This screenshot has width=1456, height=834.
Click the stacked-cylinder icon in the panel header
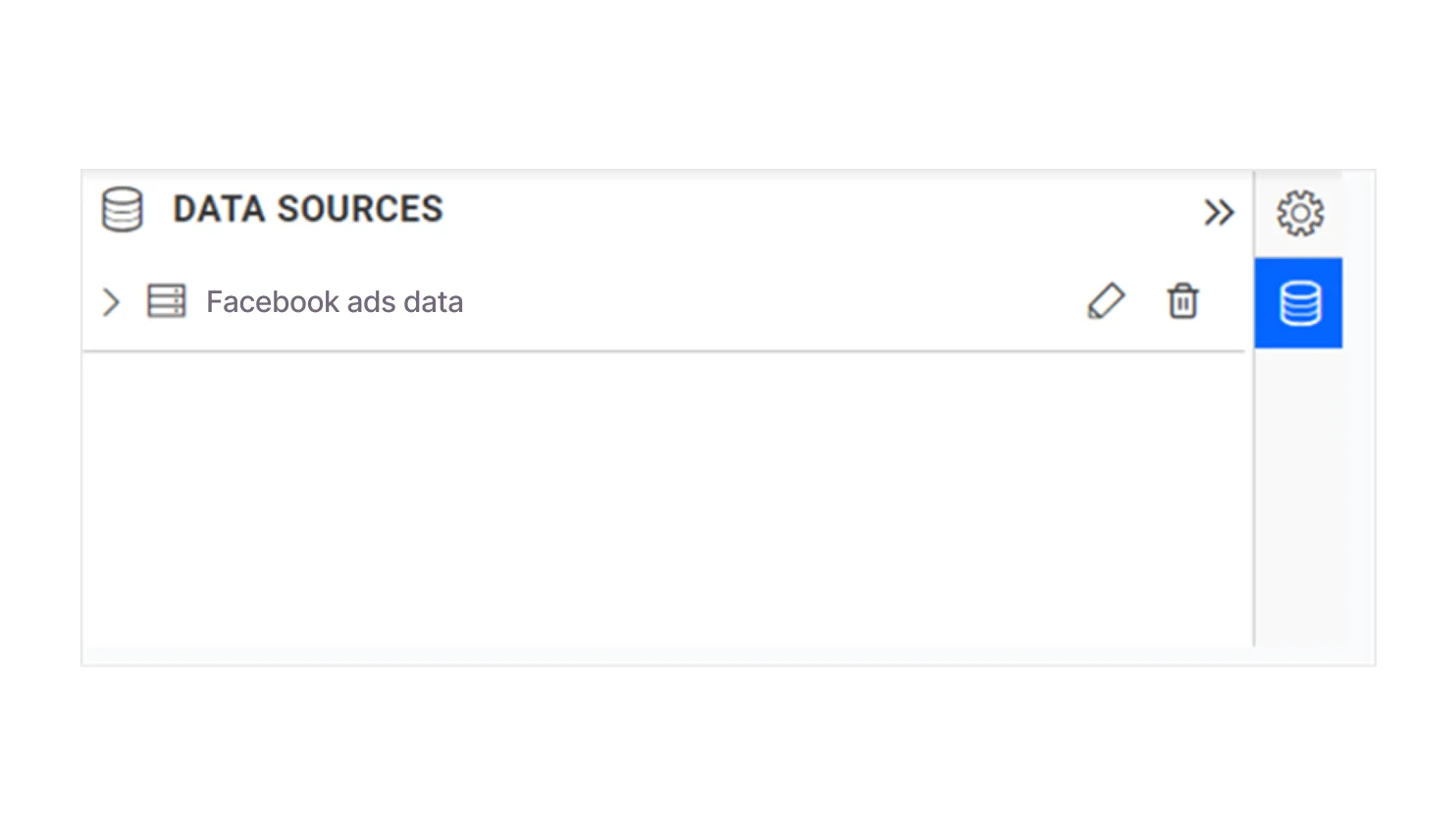pos(123,209)
